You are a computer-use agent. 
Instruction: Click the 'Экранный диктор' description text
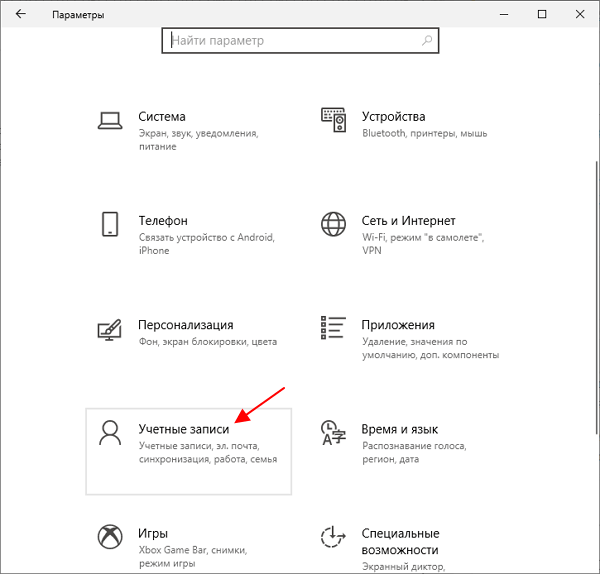404,567
